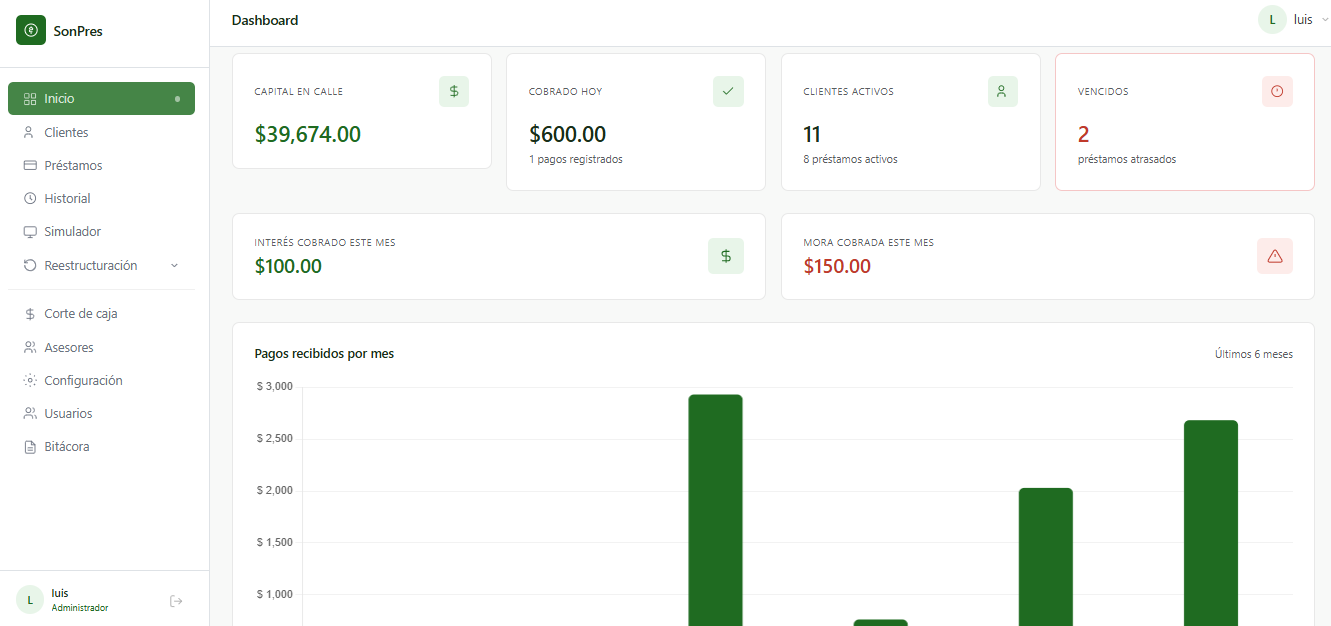
Task: Open the Clientes section
Action: pos(101,132)
